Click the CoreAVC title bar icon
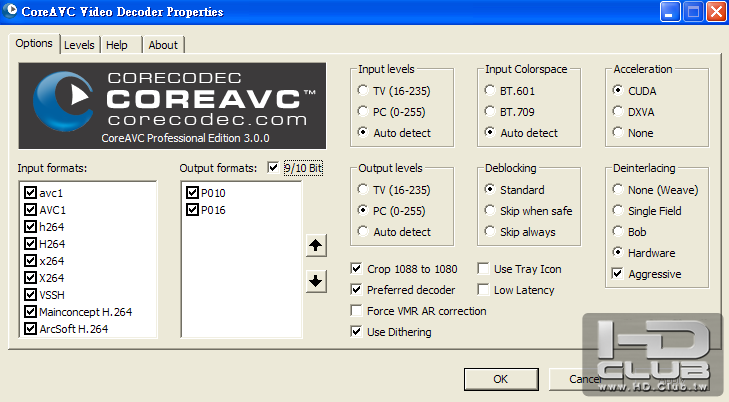 pos(10,10)
